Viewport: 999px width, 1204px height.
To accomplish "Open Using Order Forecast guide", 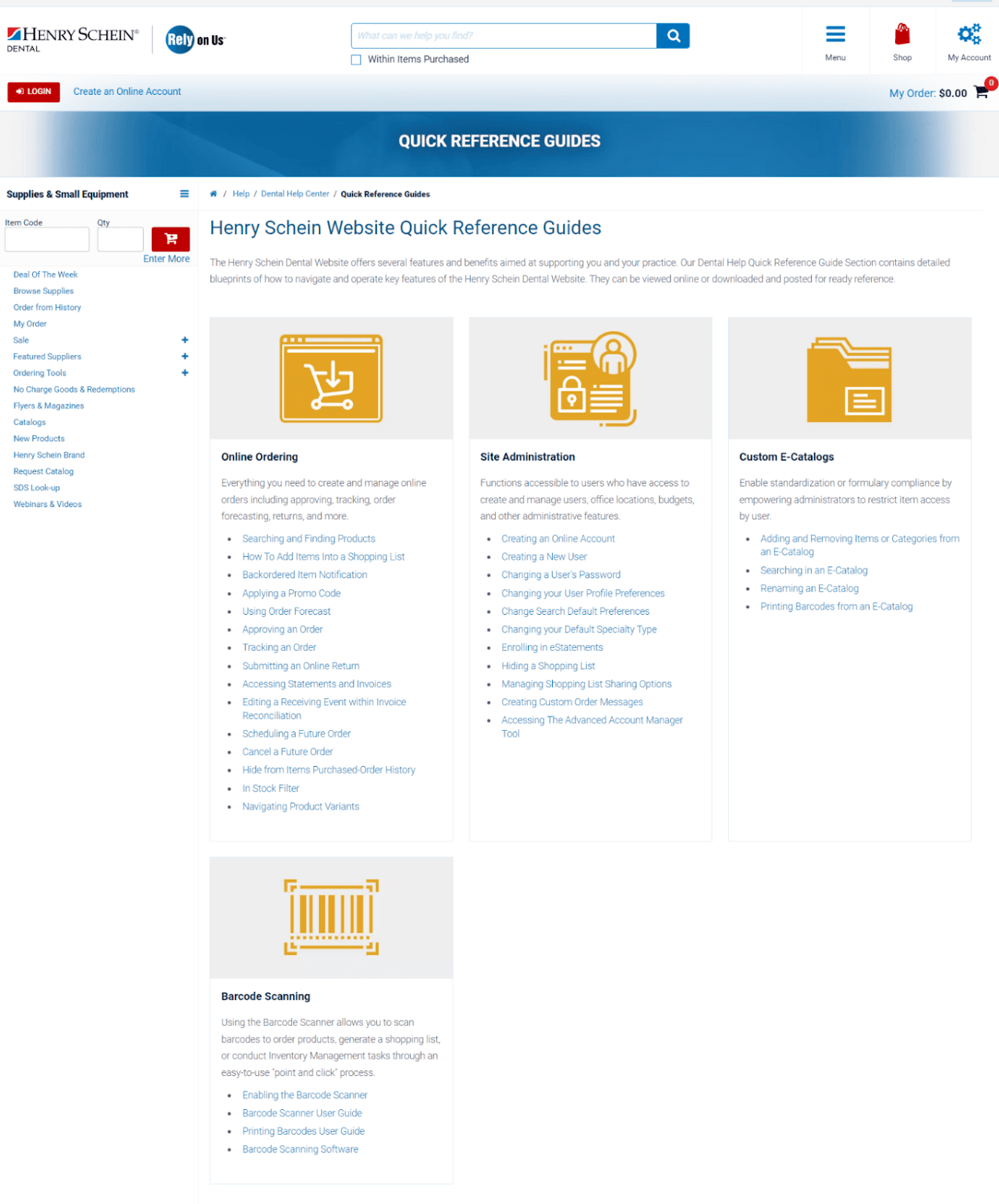I will (287, 612).
